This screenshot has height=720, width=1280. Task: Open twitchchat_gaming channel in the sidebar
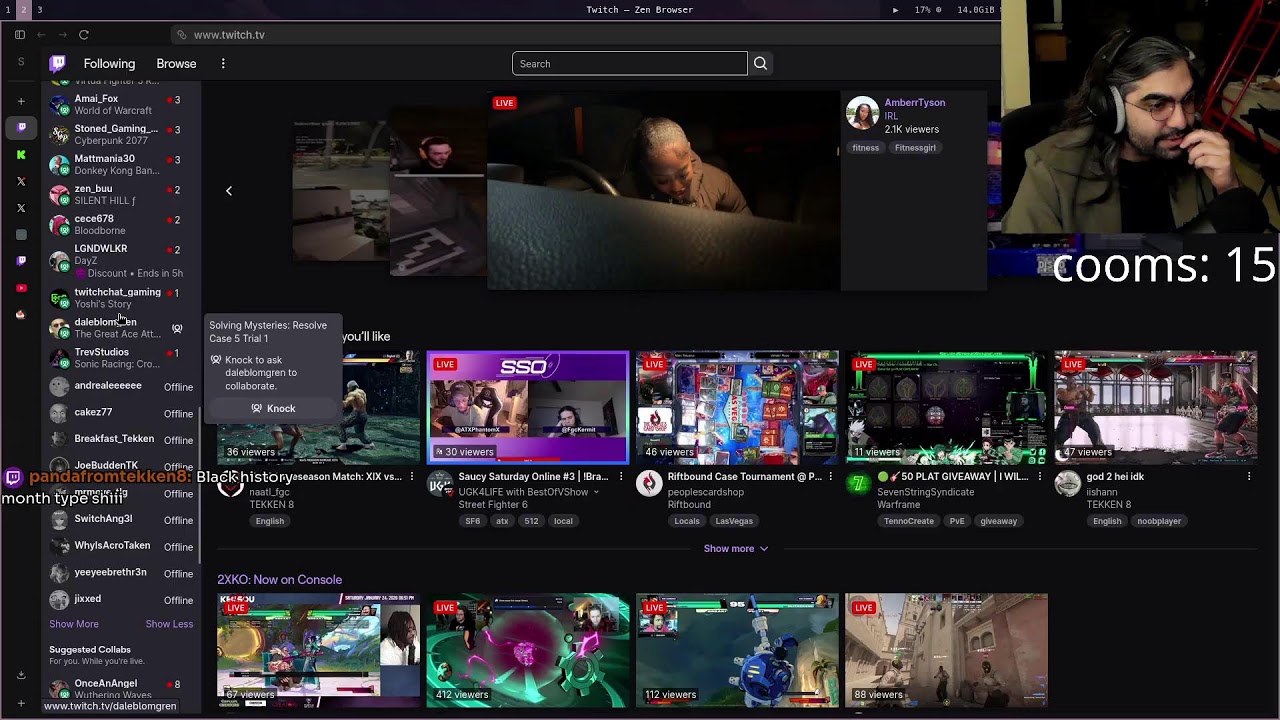(121, 298)
